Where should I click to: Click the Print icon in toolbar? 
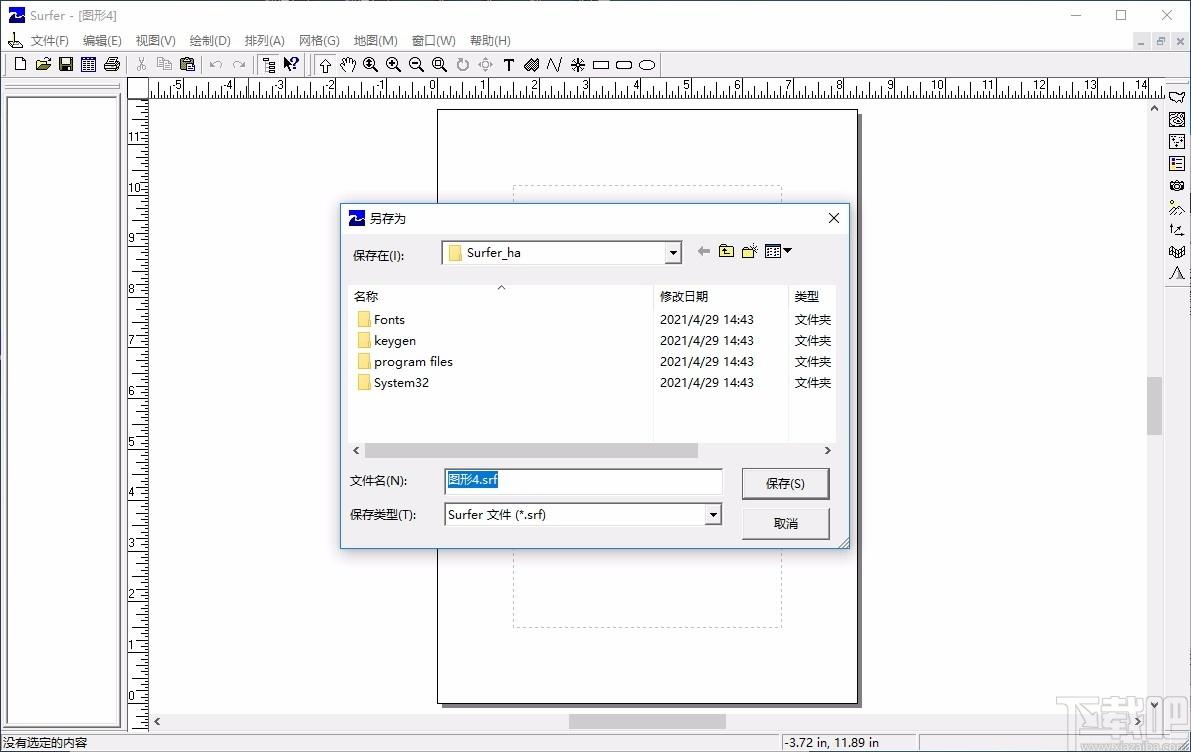(112, 65)
